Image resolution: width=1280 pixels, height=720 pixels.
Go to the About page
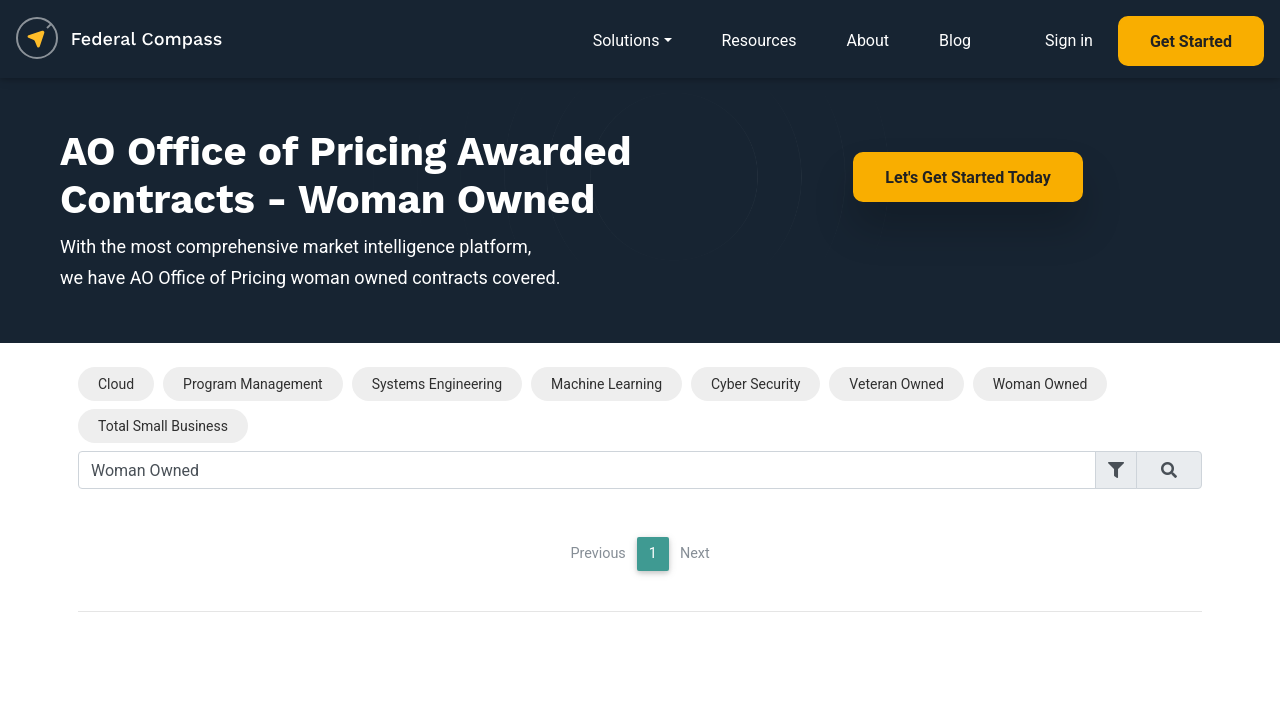(867, 41)
